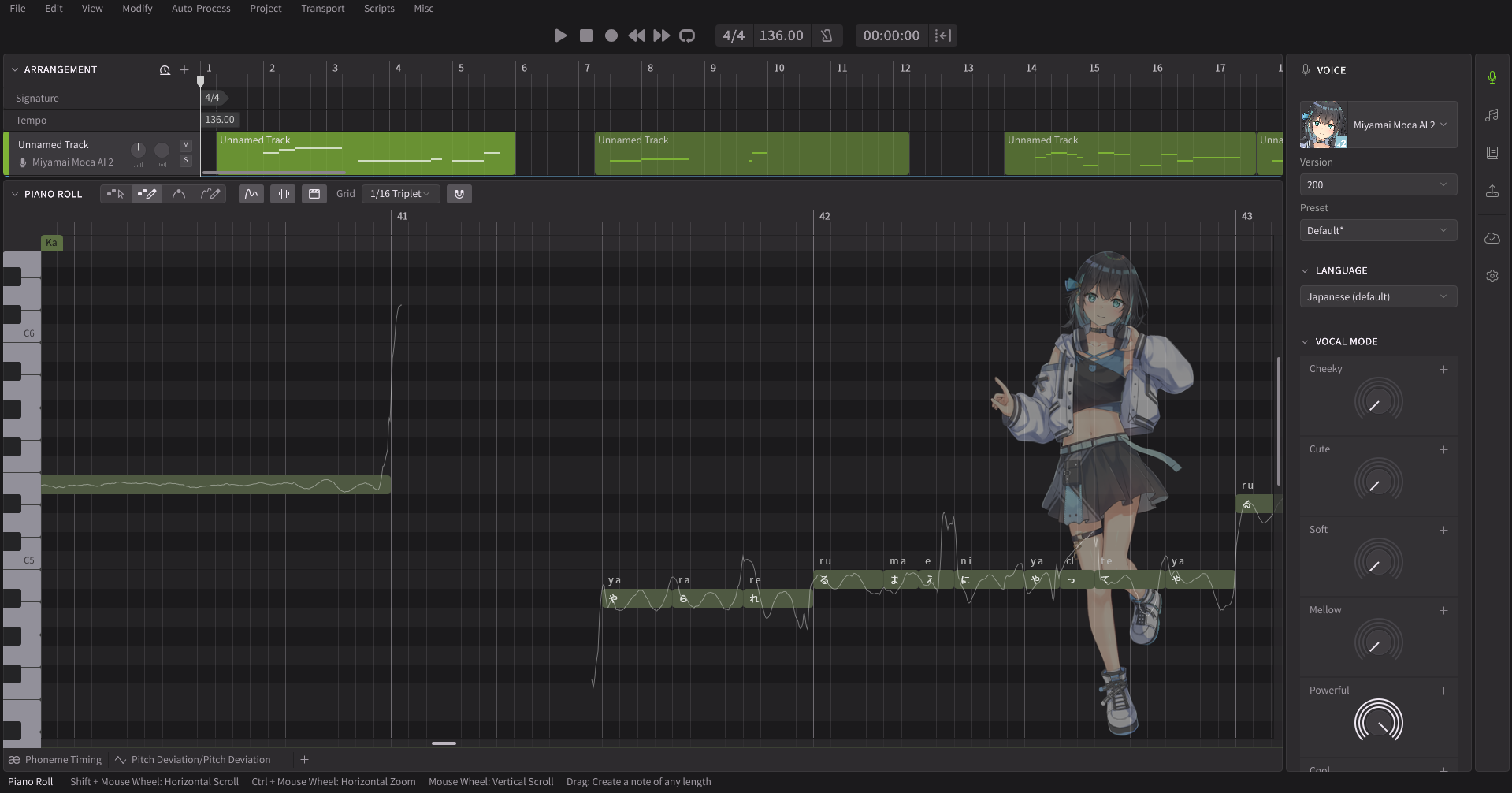Click the plus icon beside Cute
This screenshot has height=793, width=1512.
(x=1443, y=449)
